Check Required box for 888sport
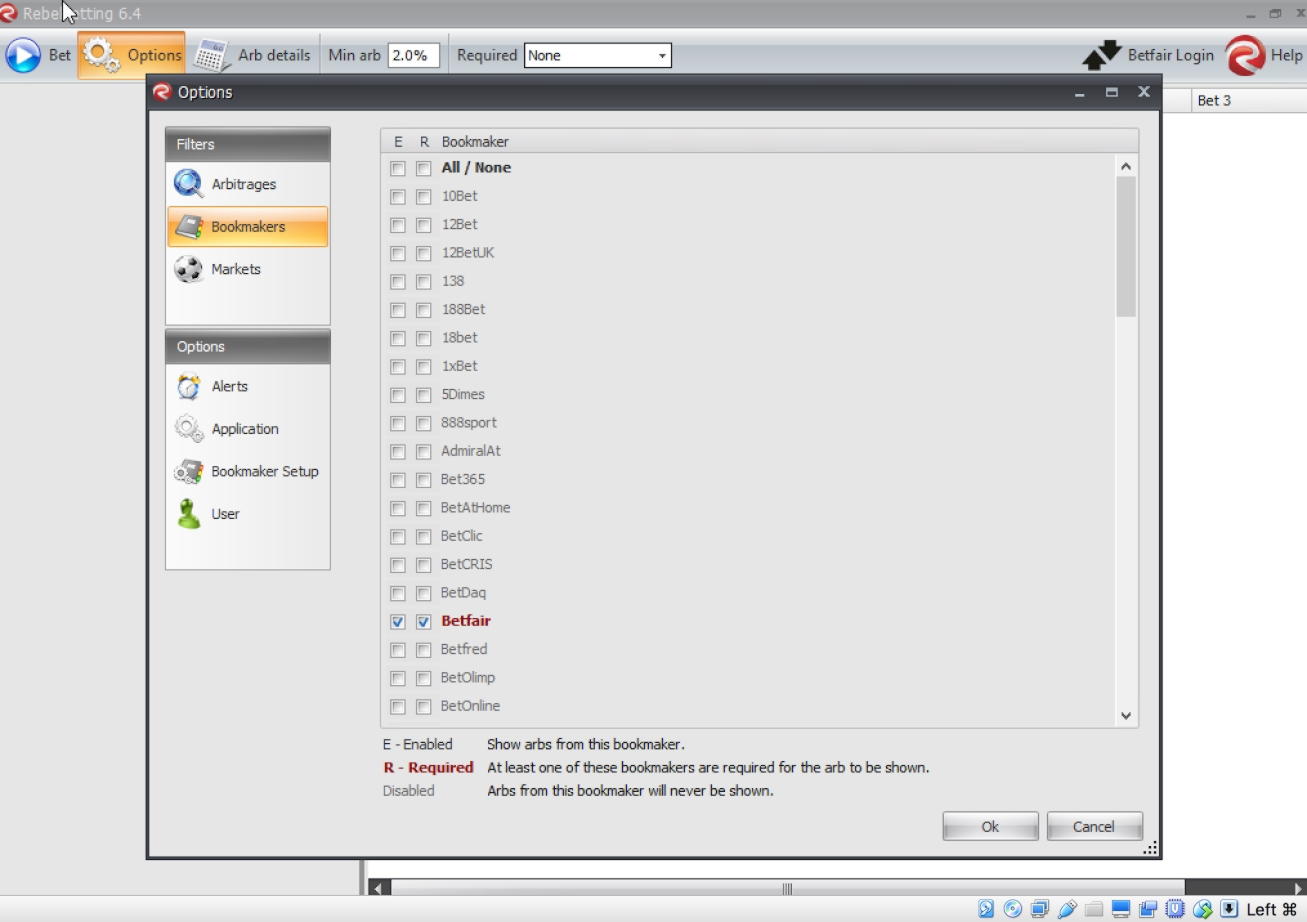The width and height of the screenshot is (1307, 922). (x=424, y=423)
